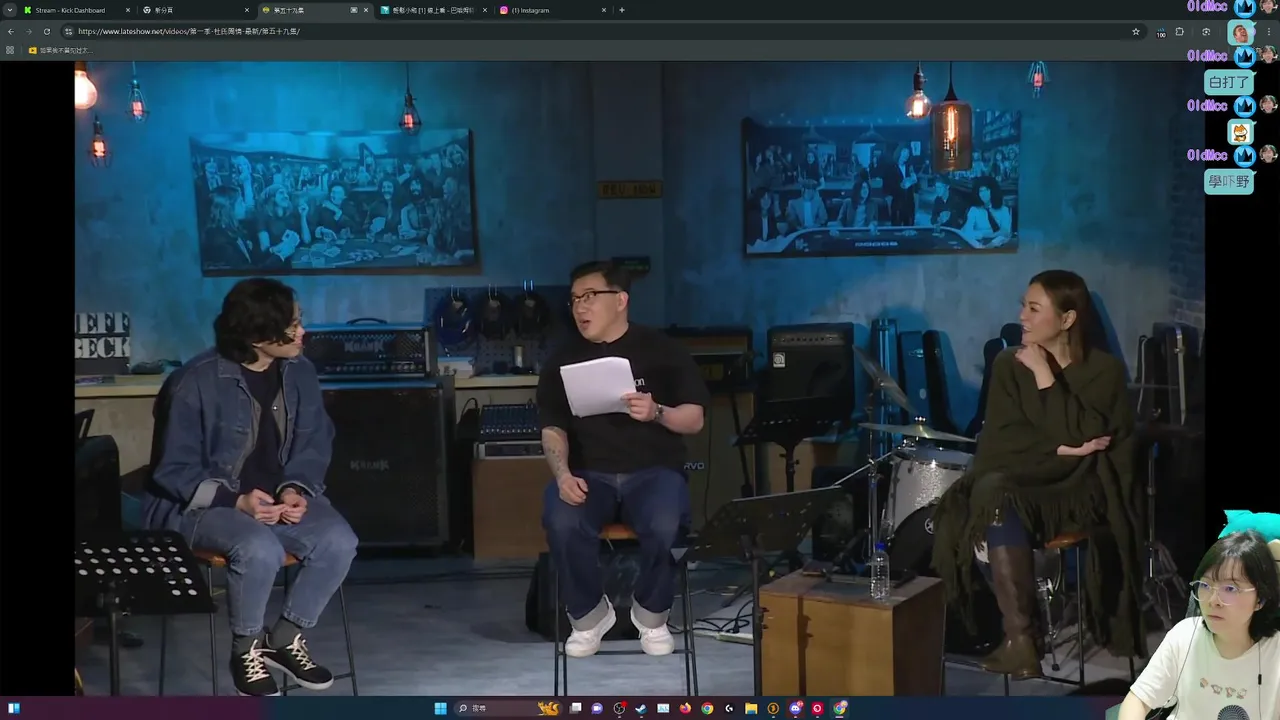The height and width of the screenshot is (720, 1280).
Task: Open the yellow circular taskbar app icon
Action: pos(773,708)
